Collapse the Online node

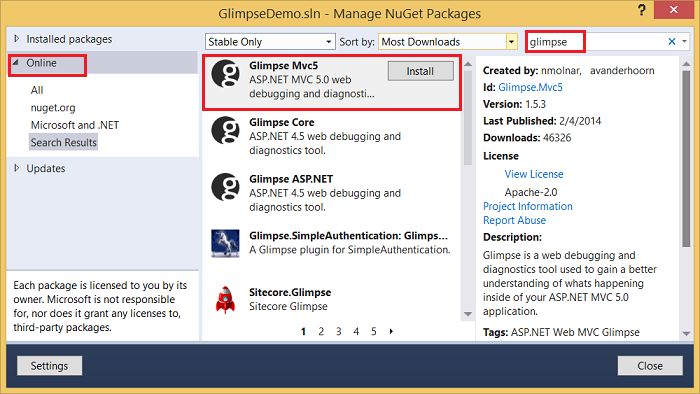[x=16, y=63]
